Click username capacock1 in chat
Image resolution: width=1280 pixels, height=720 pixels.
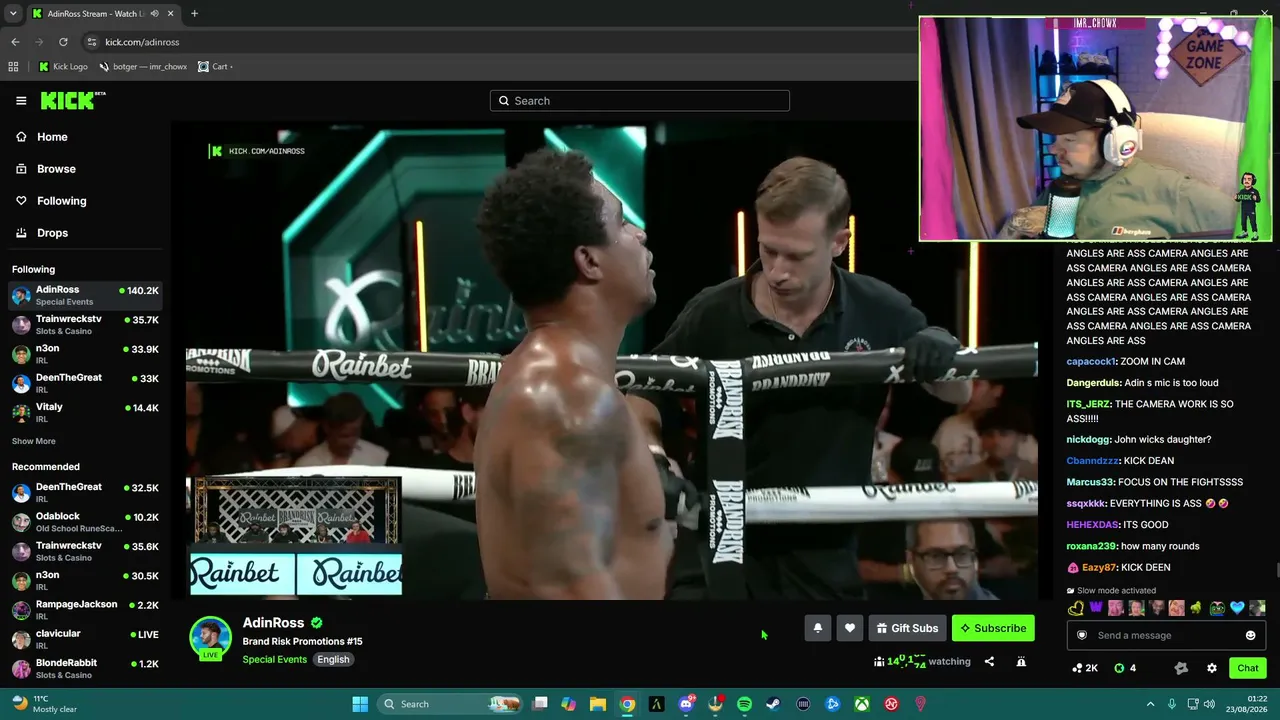pos(1091,361)
